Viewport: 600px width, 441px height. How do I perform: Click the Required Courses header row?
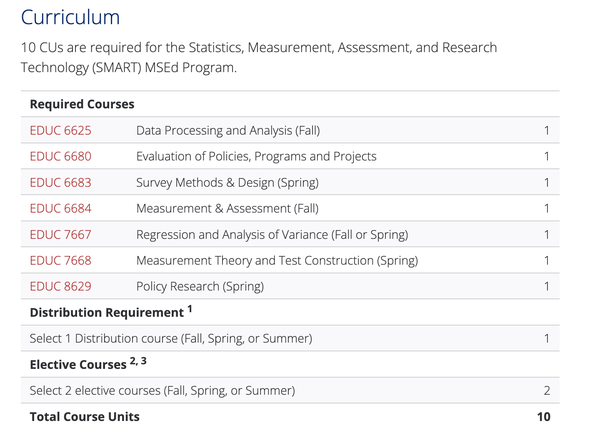pos(290,104)
